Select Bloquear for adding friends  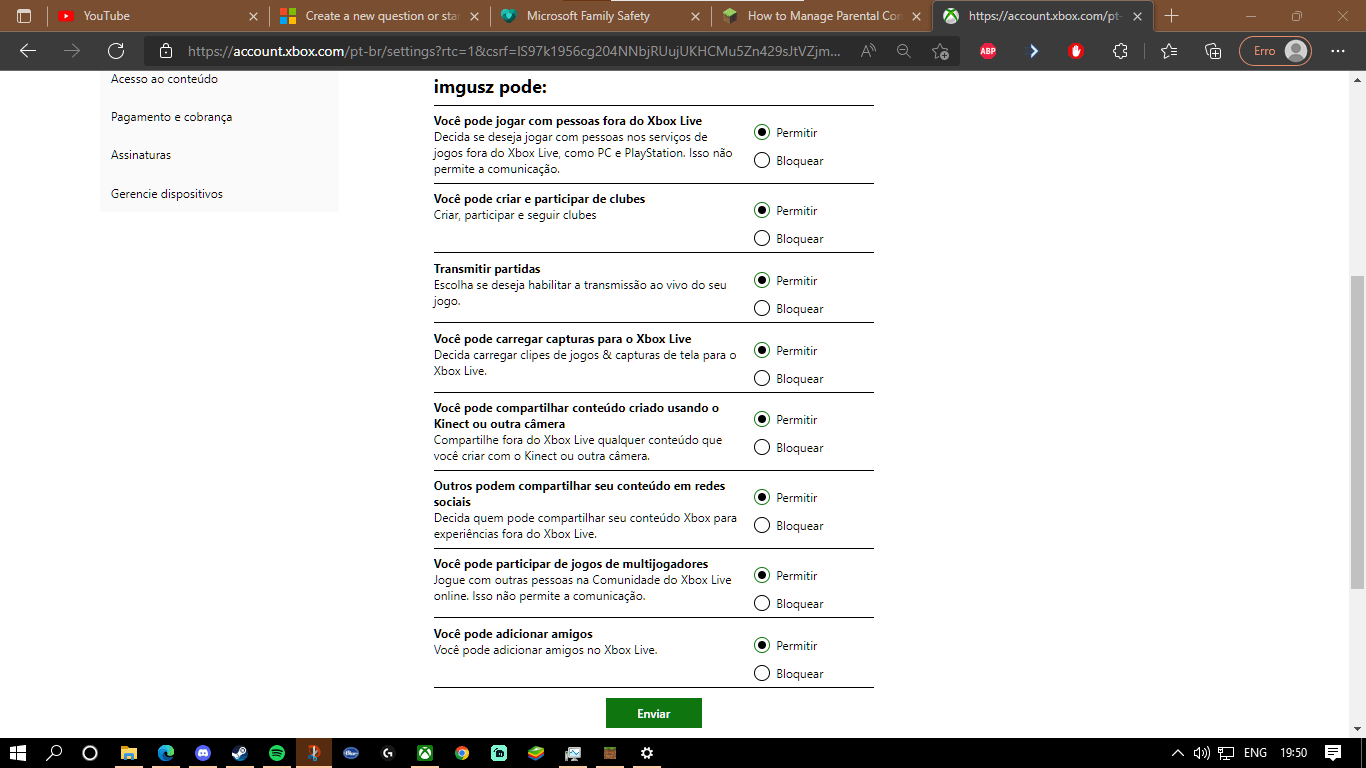[x=762, y=673]
